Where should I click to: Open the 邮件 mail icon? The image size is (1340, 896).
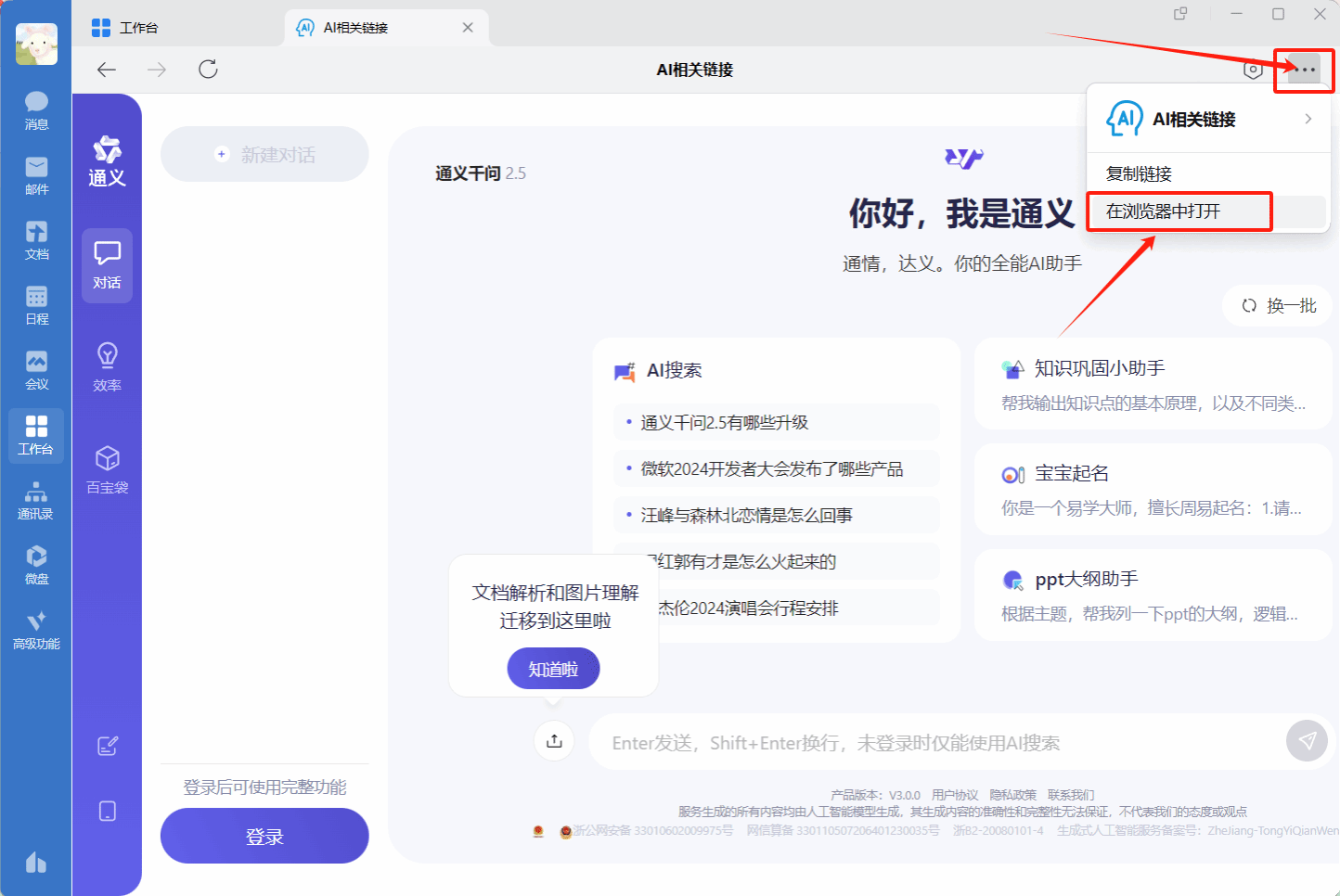[36, 175]
